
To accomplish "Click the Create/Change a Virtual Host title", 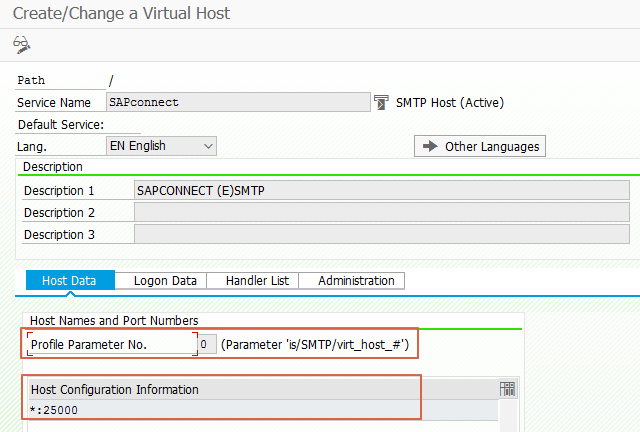I will pyautogui.click(x=121, y=13).
